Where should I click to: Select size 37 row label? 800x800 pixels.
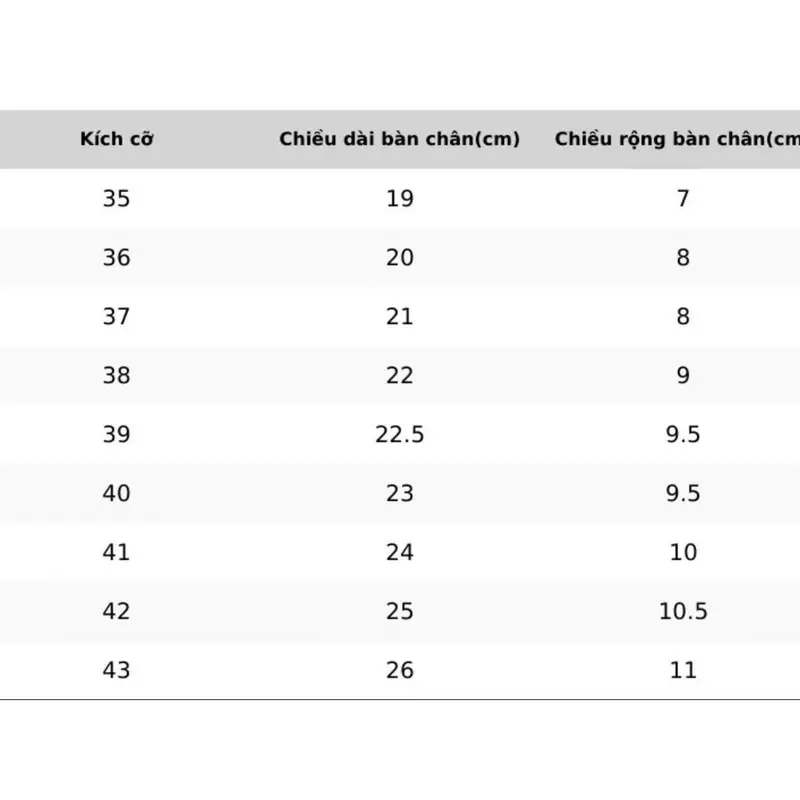(116, 316)
